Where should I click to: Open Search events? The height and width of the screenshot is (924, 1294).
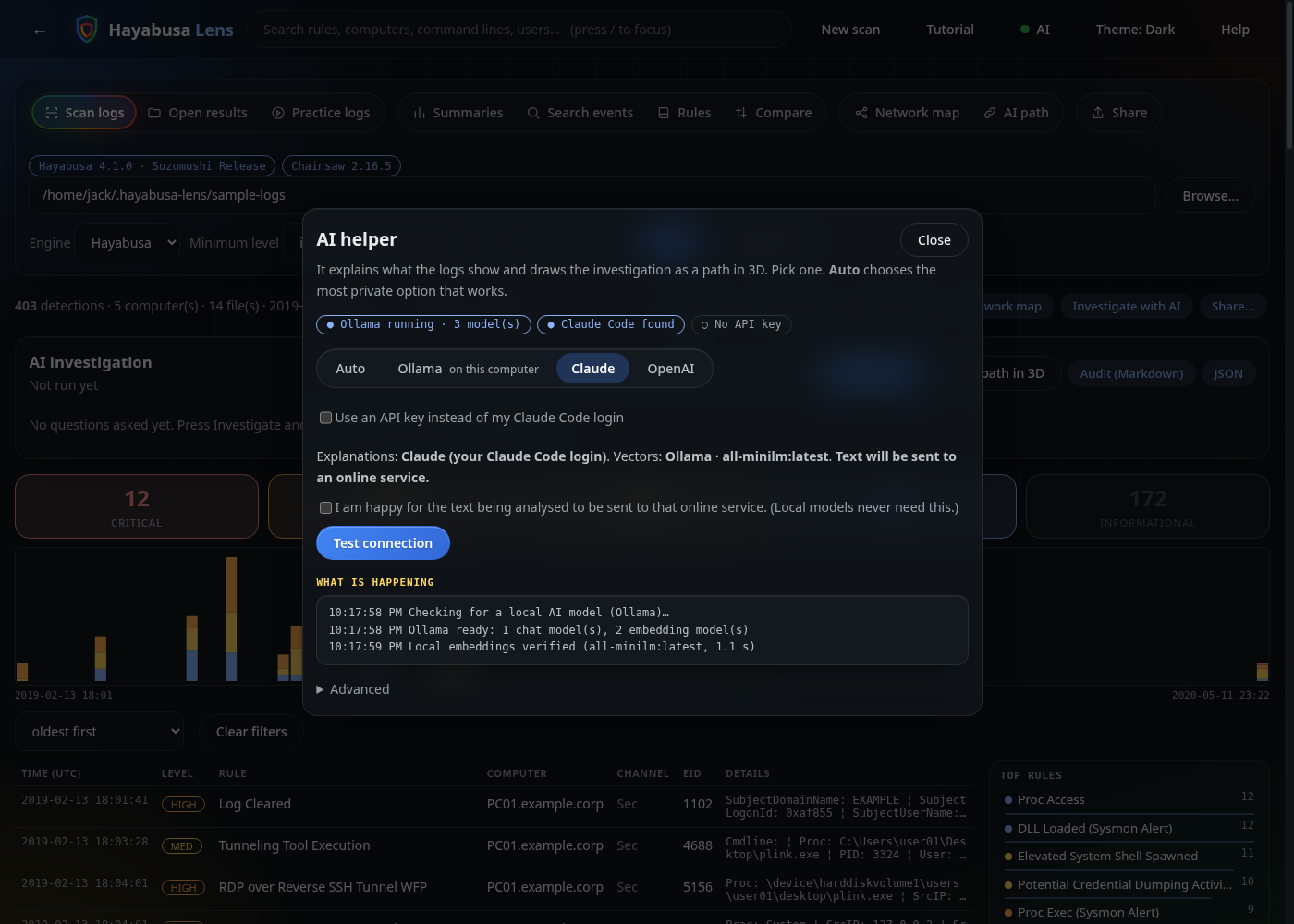pos(580,113)
